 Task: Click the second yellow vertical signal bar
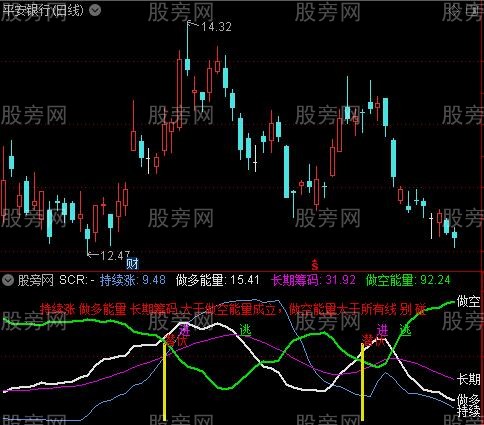click(x=362, y=382)
